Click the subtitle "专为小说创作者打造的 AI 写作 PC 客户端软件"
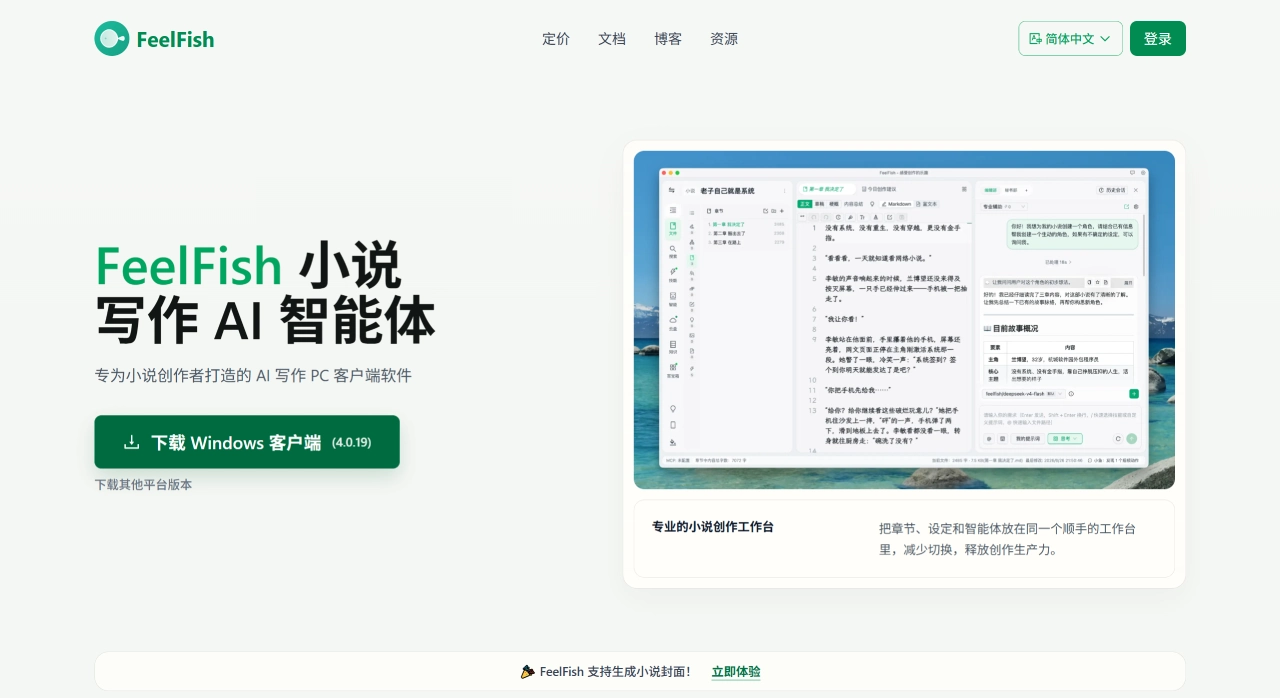 click(x=253, y=376)
